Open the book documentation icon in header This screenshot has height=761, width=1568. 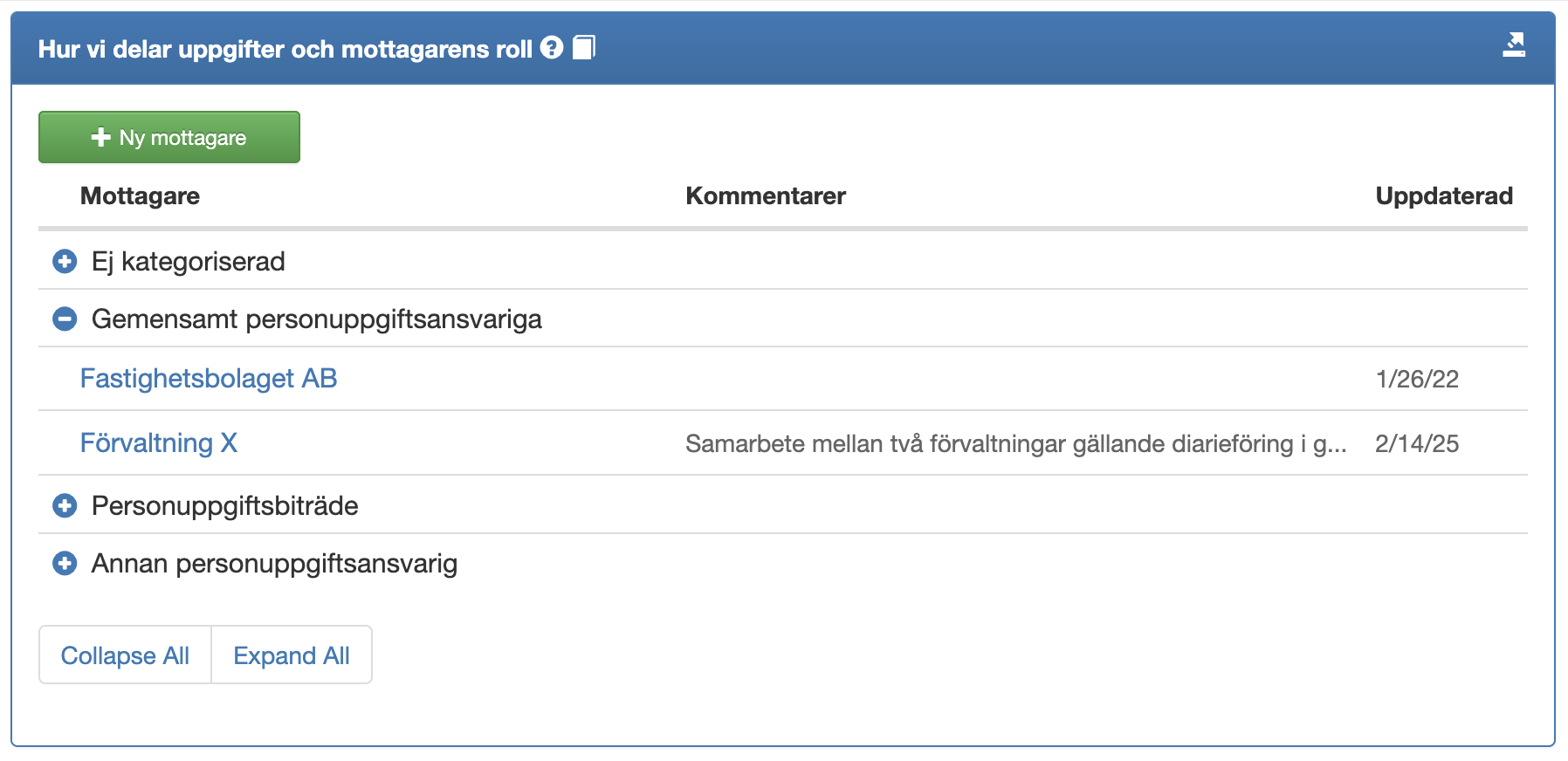point(584,48)
